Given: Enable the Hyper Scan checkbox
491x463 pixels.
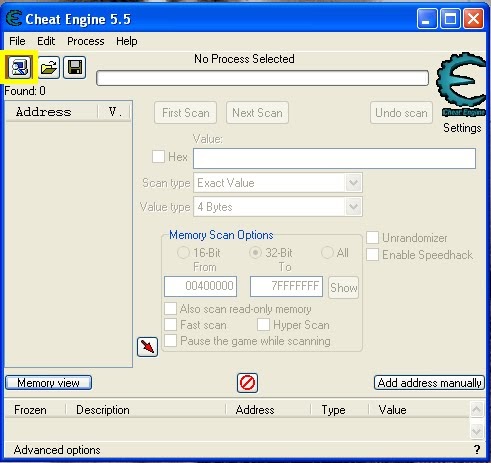Looking at the screenshot, I should coord(263,325).
